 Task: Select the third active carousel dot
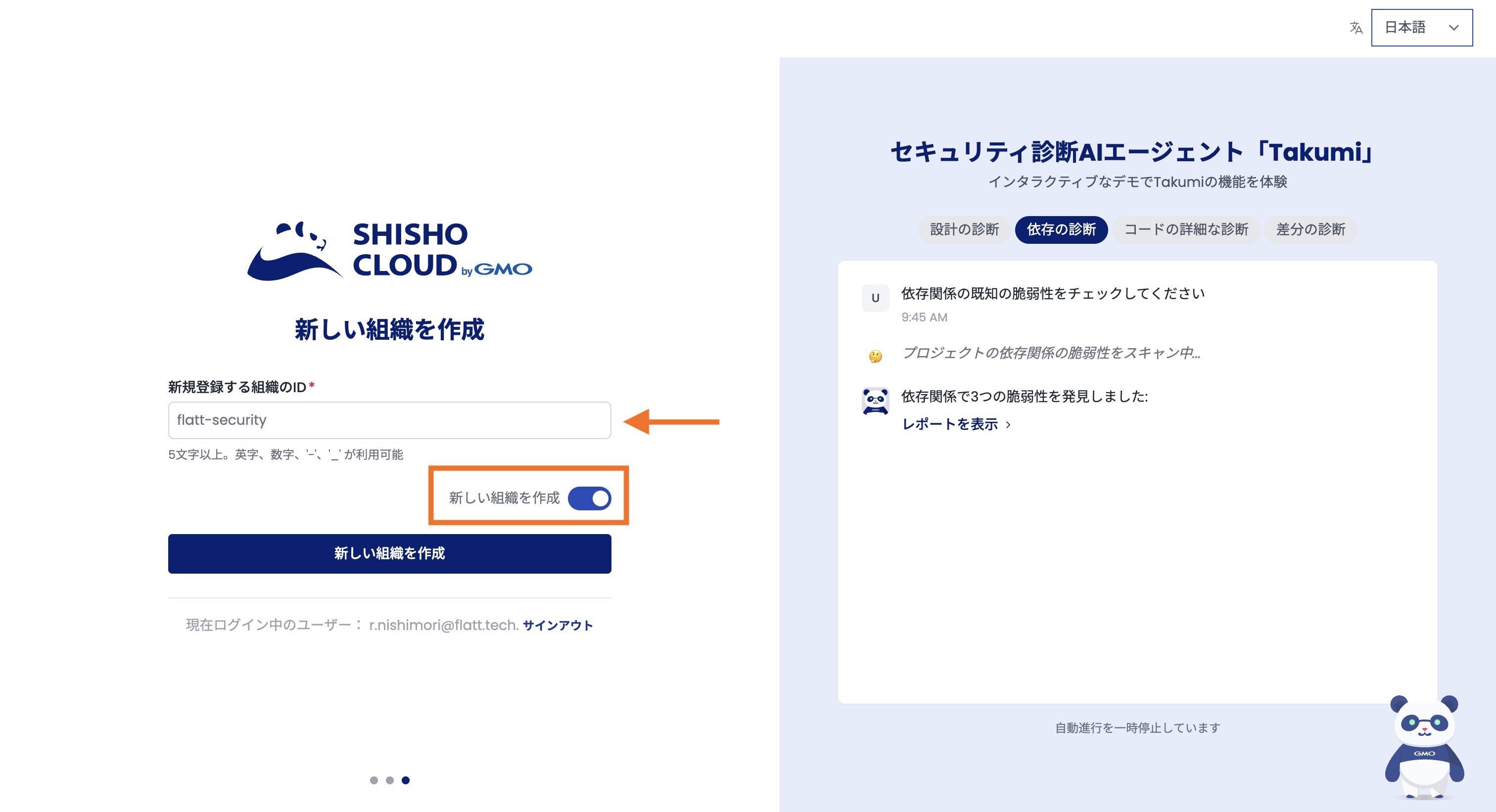point(405,780)
